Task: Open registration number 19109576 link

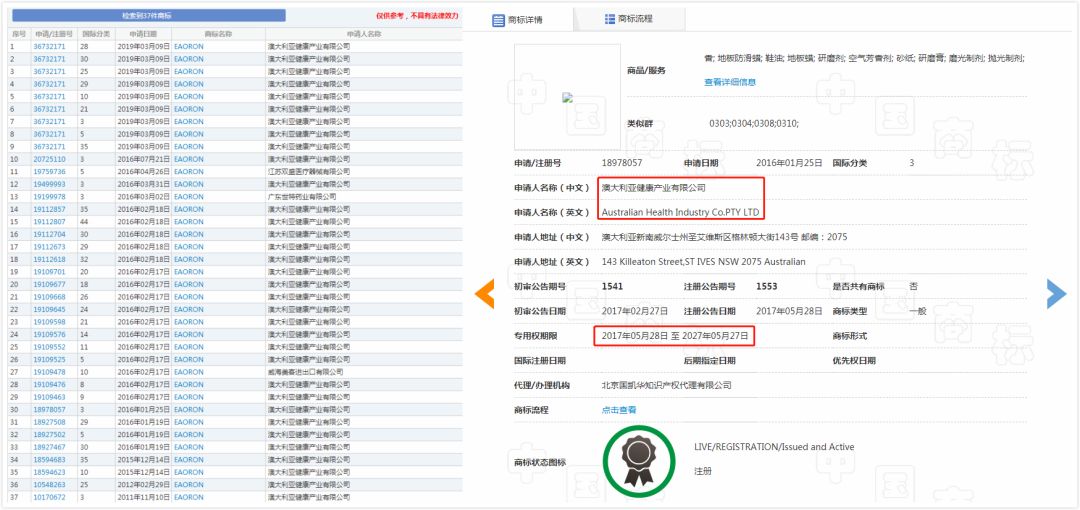Action: coord(49,334)
